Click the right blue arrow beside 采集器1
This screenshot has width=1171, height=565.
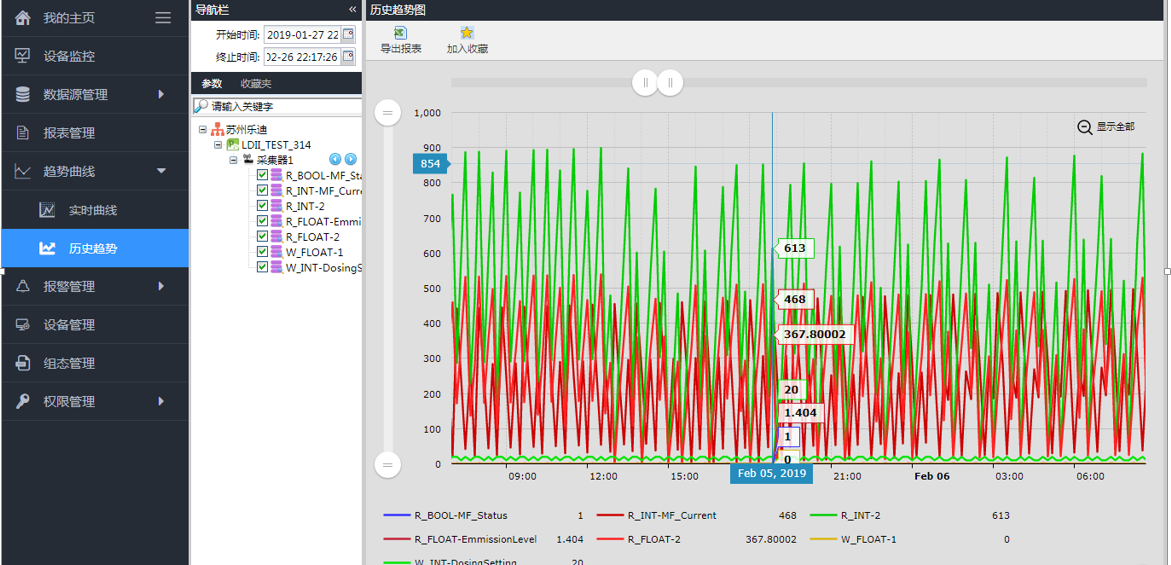click(x=350, y=160)
